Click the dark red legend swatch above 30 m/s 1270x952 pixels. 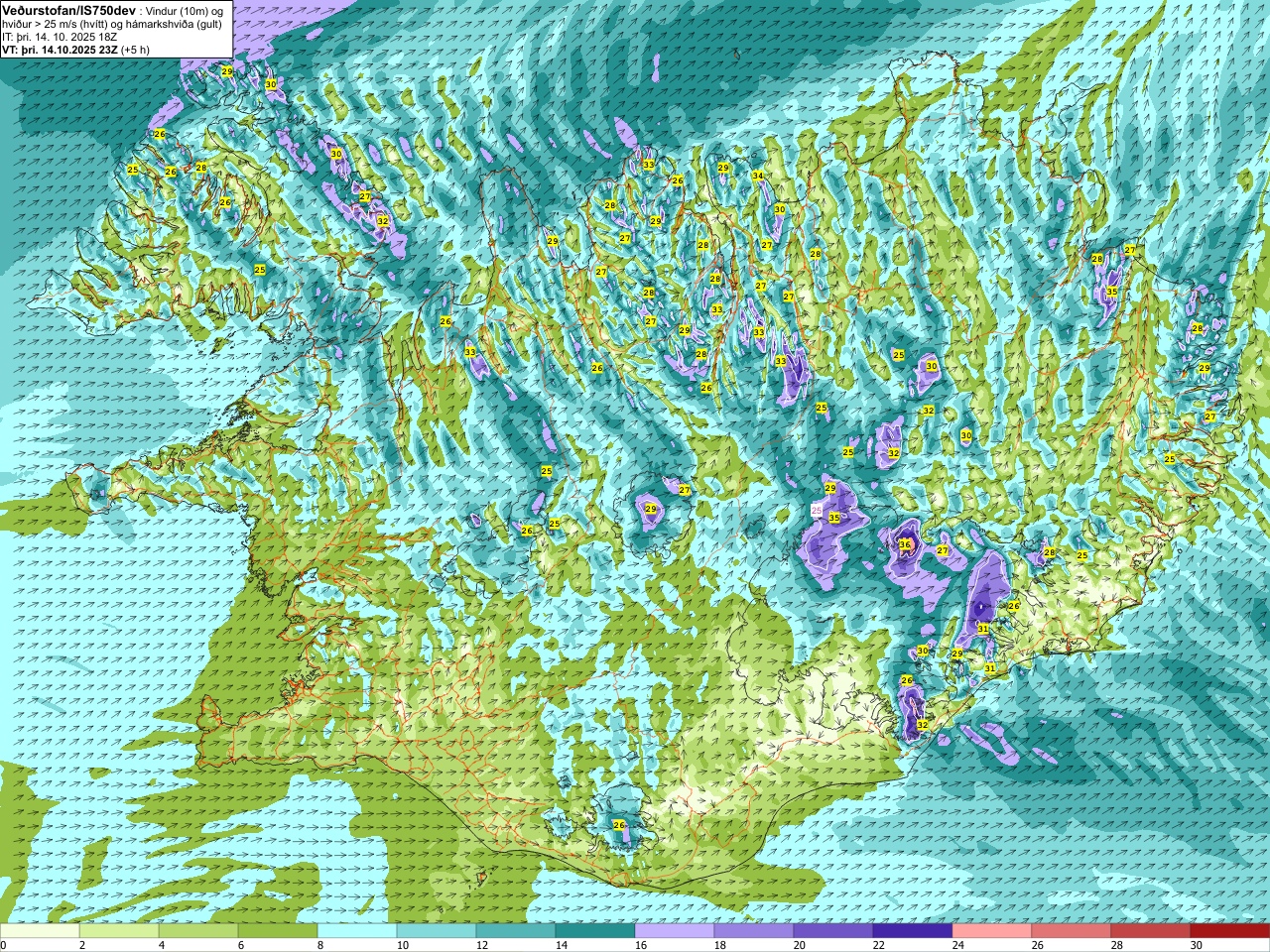coord(1230,931)
